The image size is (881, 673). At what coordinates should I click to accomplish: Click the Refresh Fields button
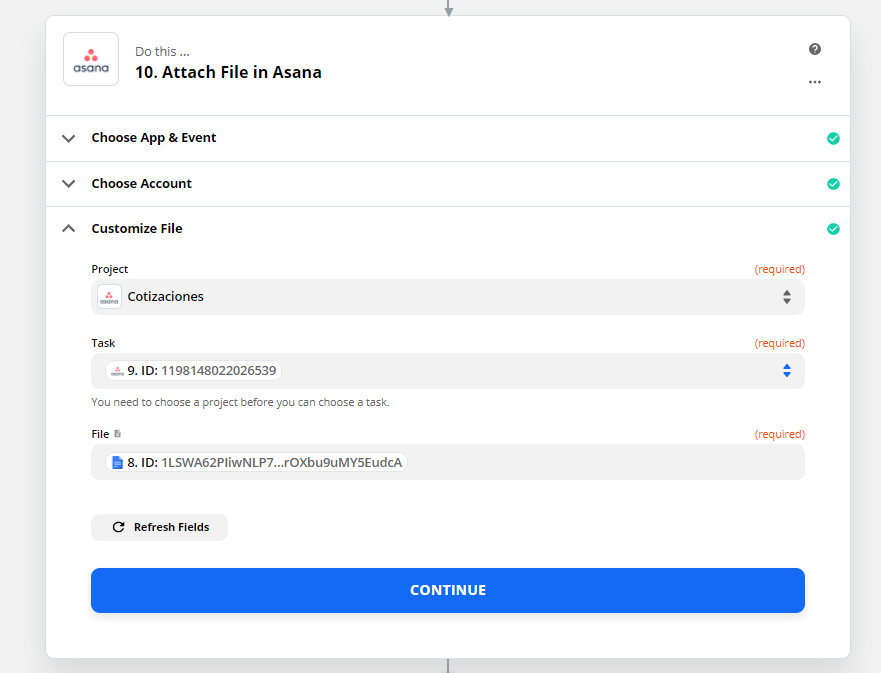[x=160, y=527]
